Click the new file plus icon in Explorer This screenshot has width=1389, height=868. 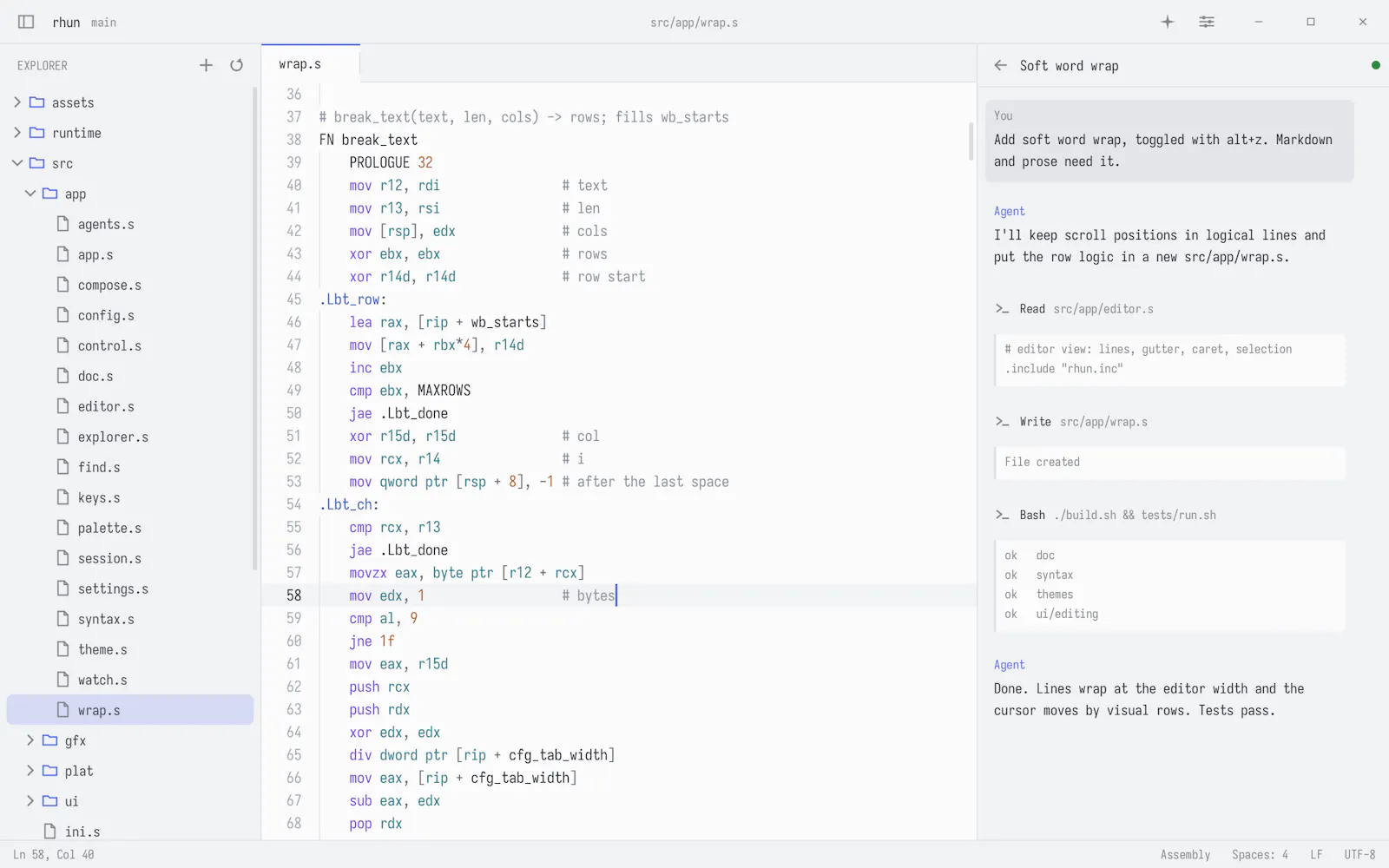[x=206, y=65]
